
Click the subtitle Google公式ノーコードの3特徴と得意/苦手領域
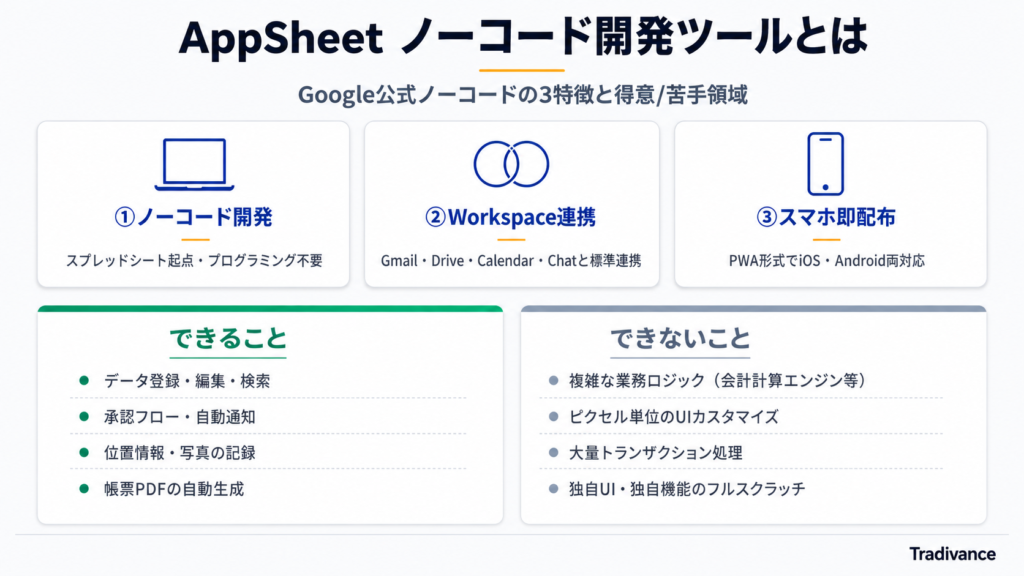[522, 95]
